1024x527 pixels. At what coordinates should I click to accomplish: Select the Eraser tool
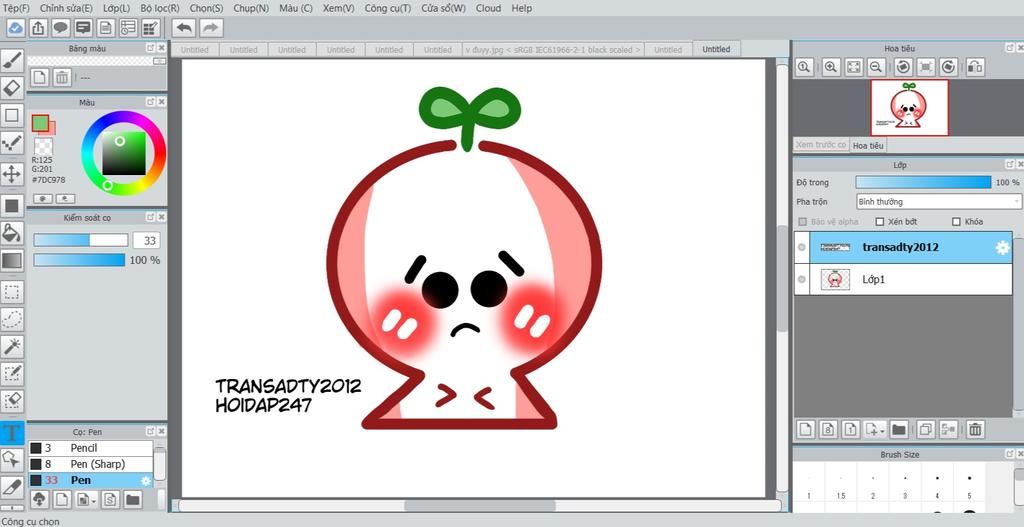[12, 88]
